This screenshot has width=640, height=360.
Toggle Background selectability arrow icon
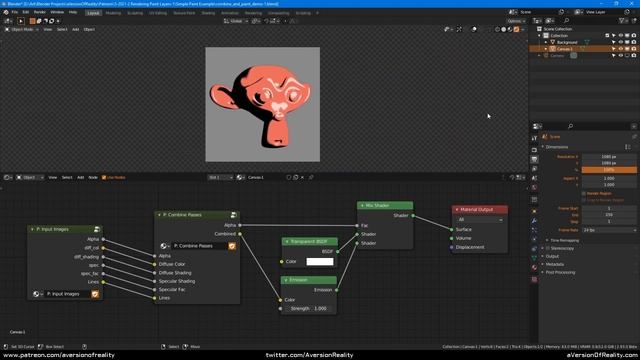tap(613, 42)
